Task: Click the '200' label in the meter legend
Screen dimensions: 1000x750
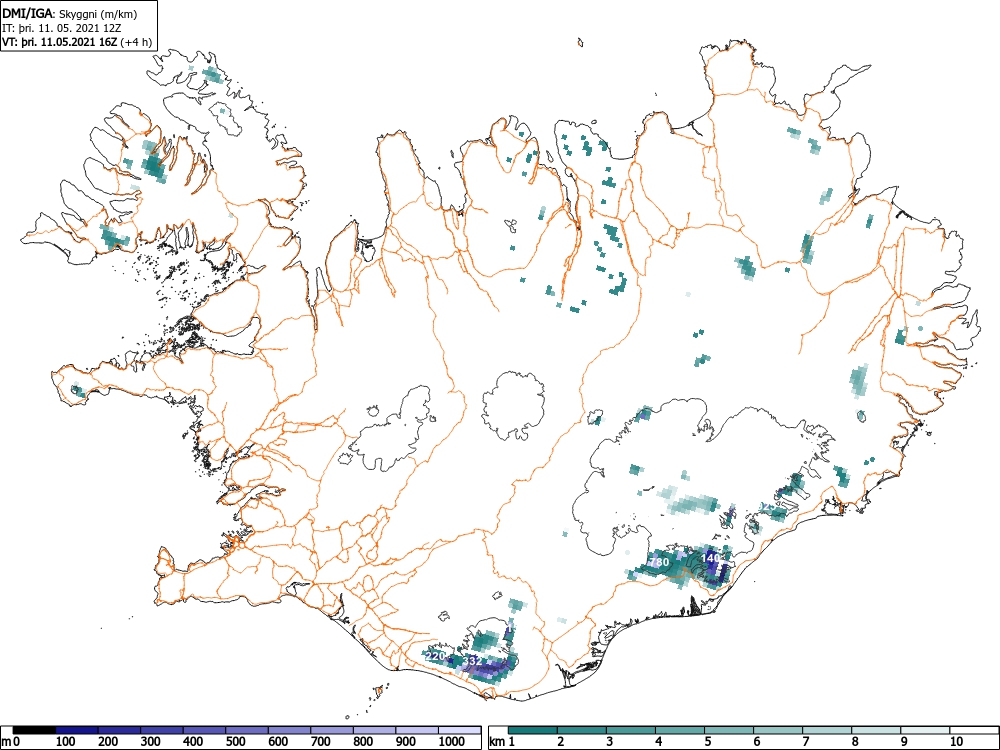Action: point(108,742)
